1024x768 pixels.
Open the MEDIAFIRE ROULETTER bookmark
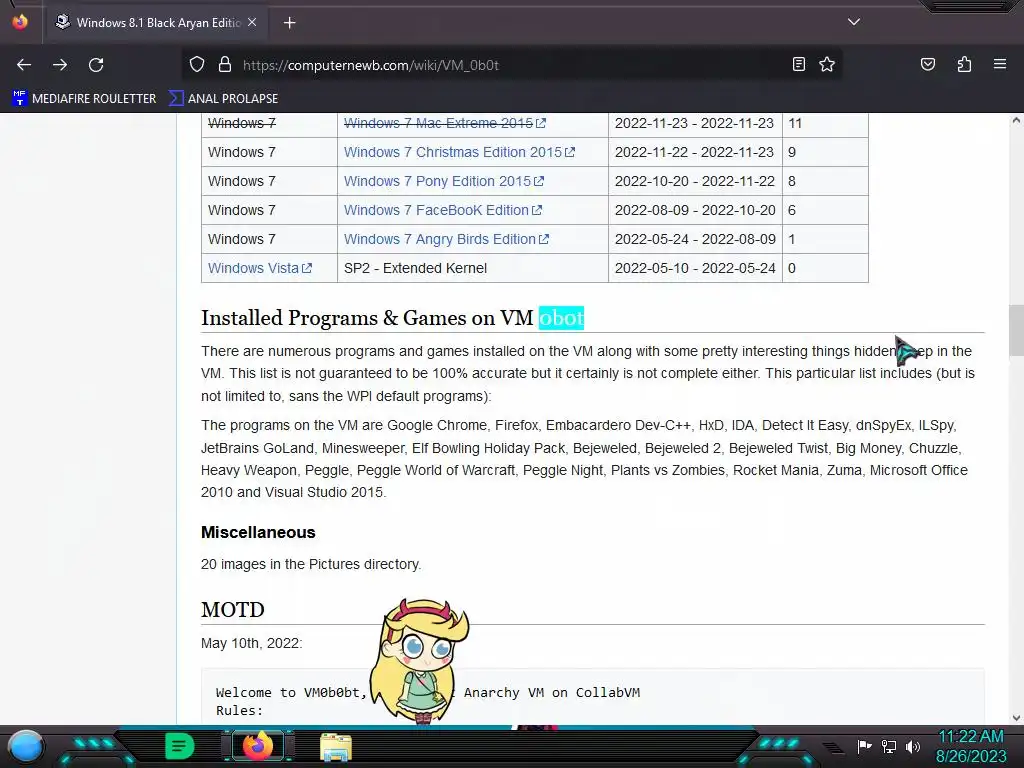click(84, 99)
